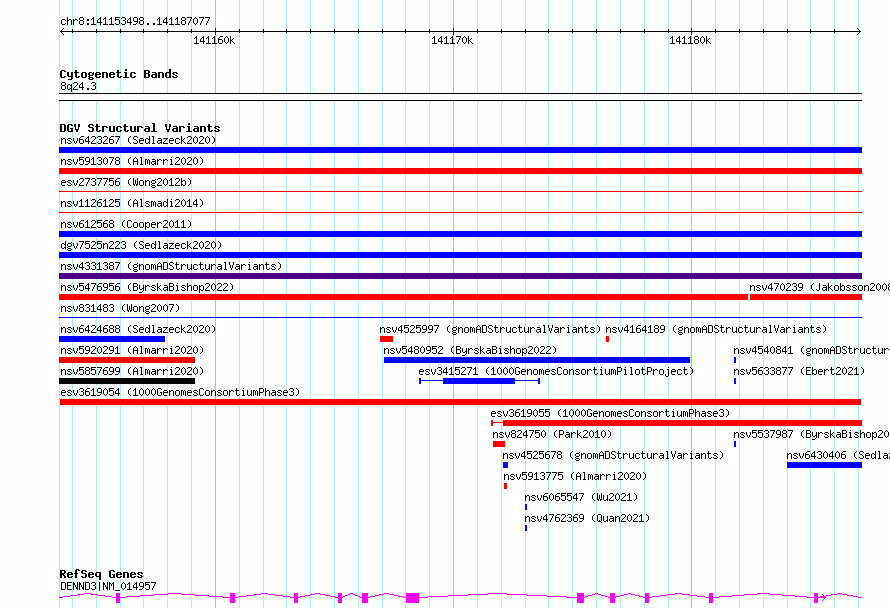Viewport: 890px width, 608px height.
Task: Select the blue nsv5480952 variant bar
Action: point(537,360)
